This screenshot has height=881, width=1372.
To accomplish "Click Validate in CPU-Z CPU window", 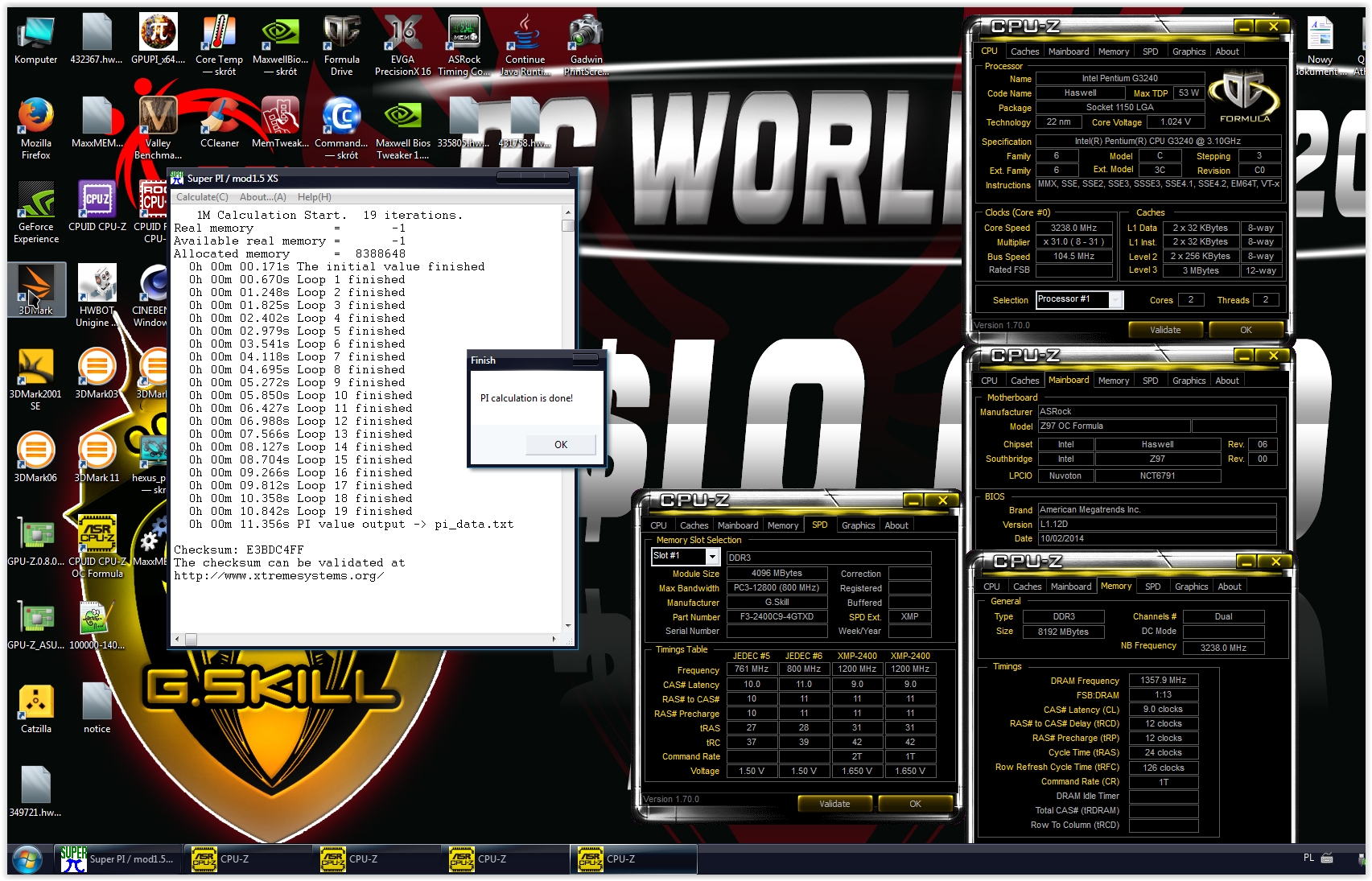I will (1165, 330).
